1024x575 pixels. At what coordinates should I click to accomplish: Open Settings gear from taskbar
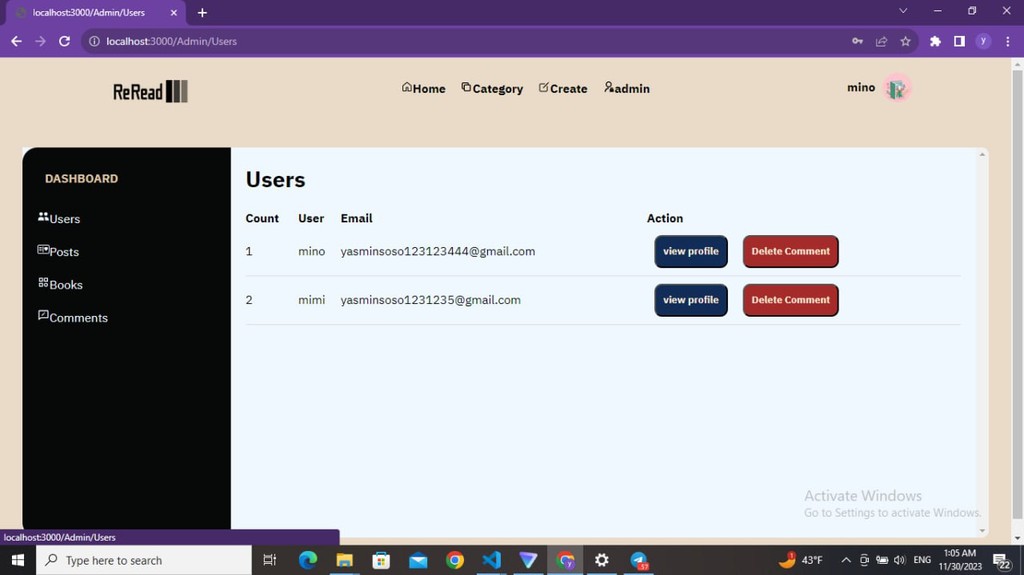pyautogui.click(x=601, y=560)
